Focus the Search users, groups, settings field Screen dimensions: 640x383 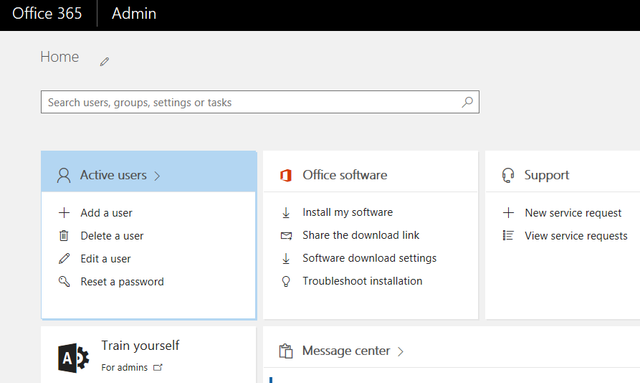[260, 102]
